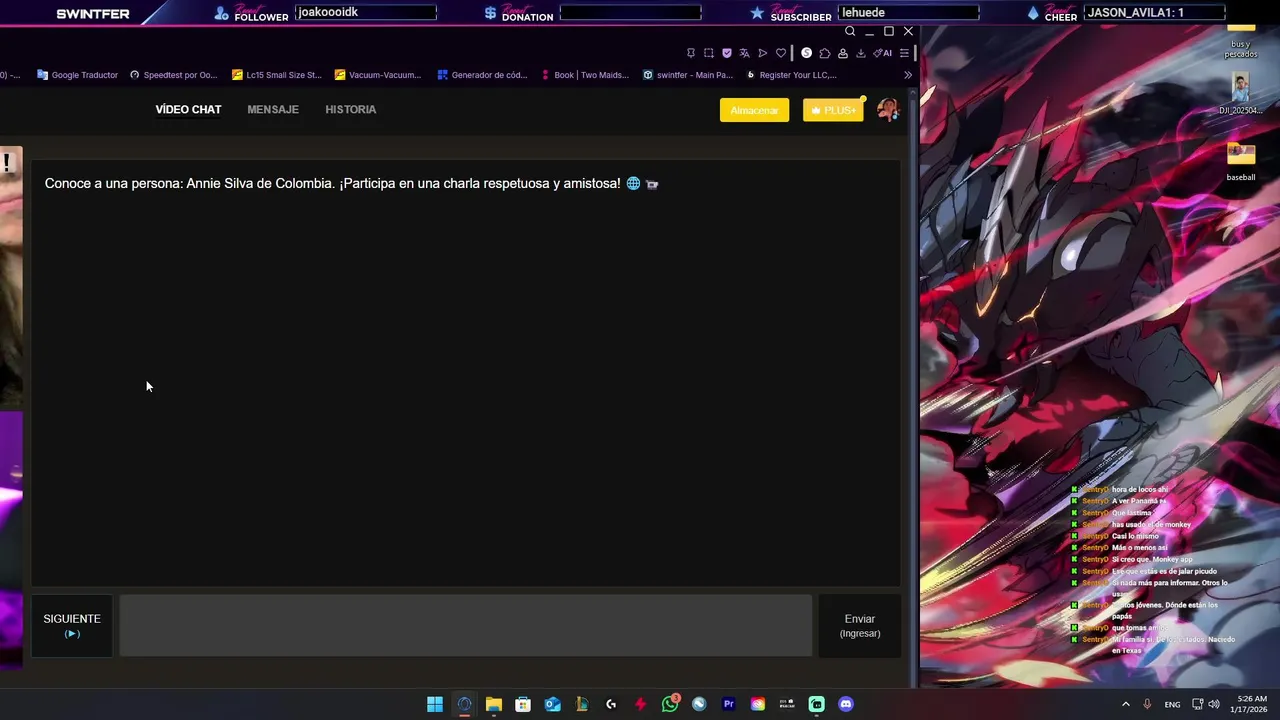1280x720 pixels.
Task: Click the pin icon in browser toolbar
Action: pyautogui.click(x=690, y=53)
